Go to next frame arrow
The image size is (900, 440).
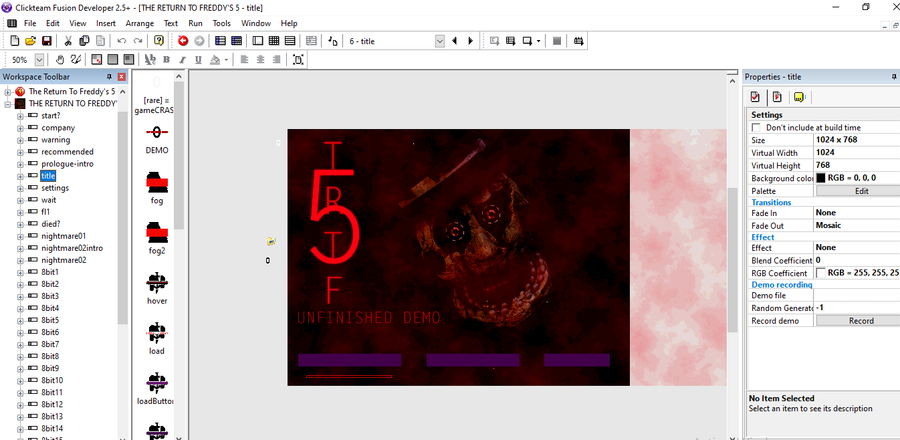[471, 41]
